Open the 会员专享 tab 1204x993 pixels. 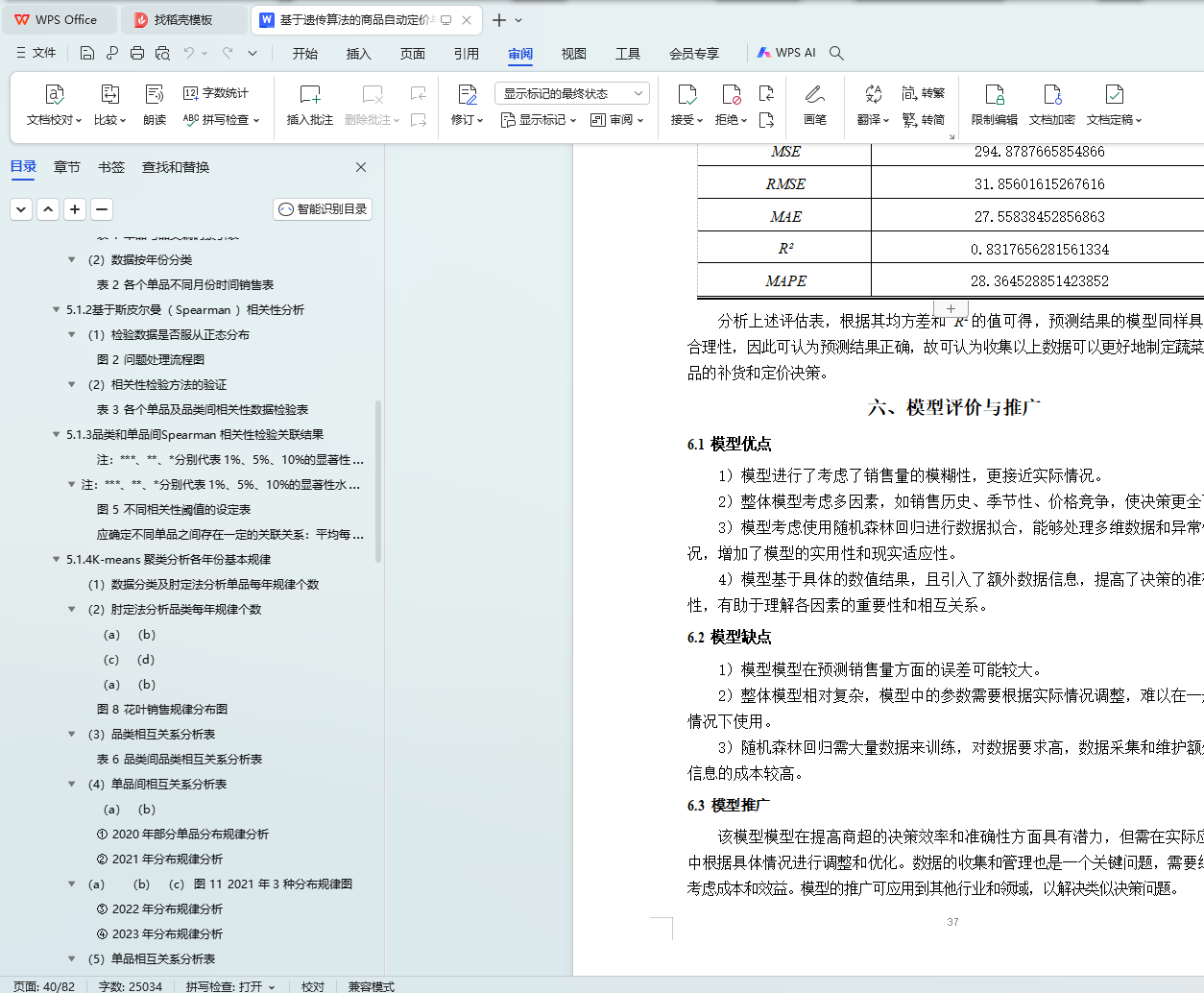click(x=694, y=54)
